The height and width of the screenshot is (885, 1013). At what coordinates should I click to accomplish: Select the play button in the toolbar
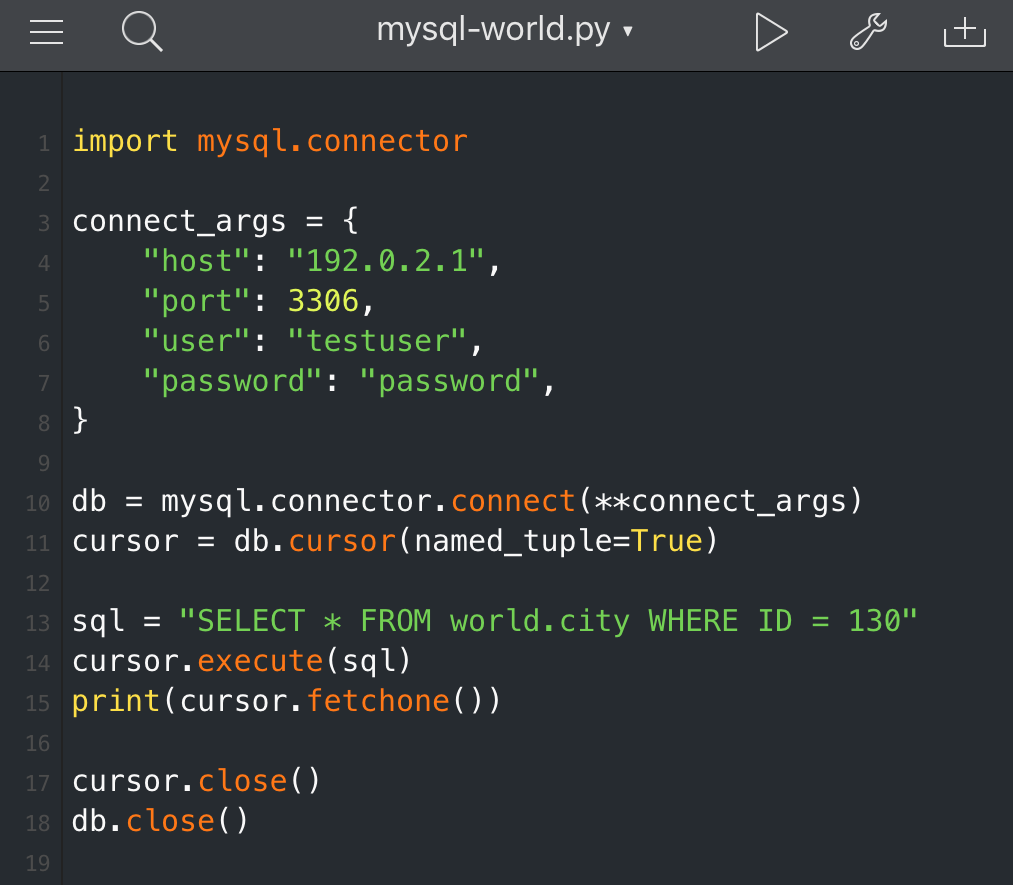771,31
